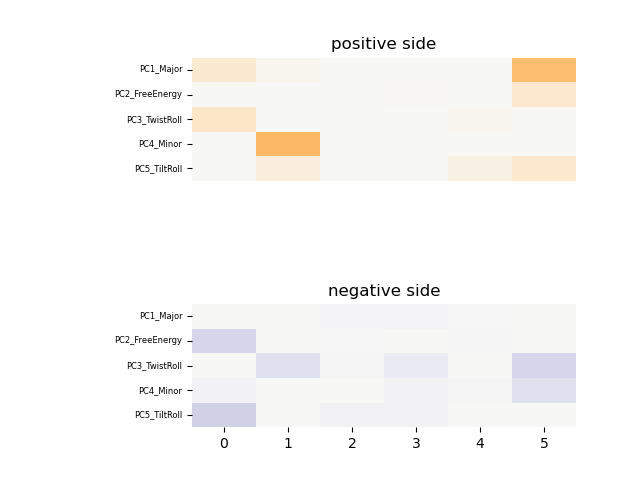This screenshot has height=480, width=640.
Task: Click the purple PC5_TiltRoll column 0 negative cell
Action: [x=224, y=415]
